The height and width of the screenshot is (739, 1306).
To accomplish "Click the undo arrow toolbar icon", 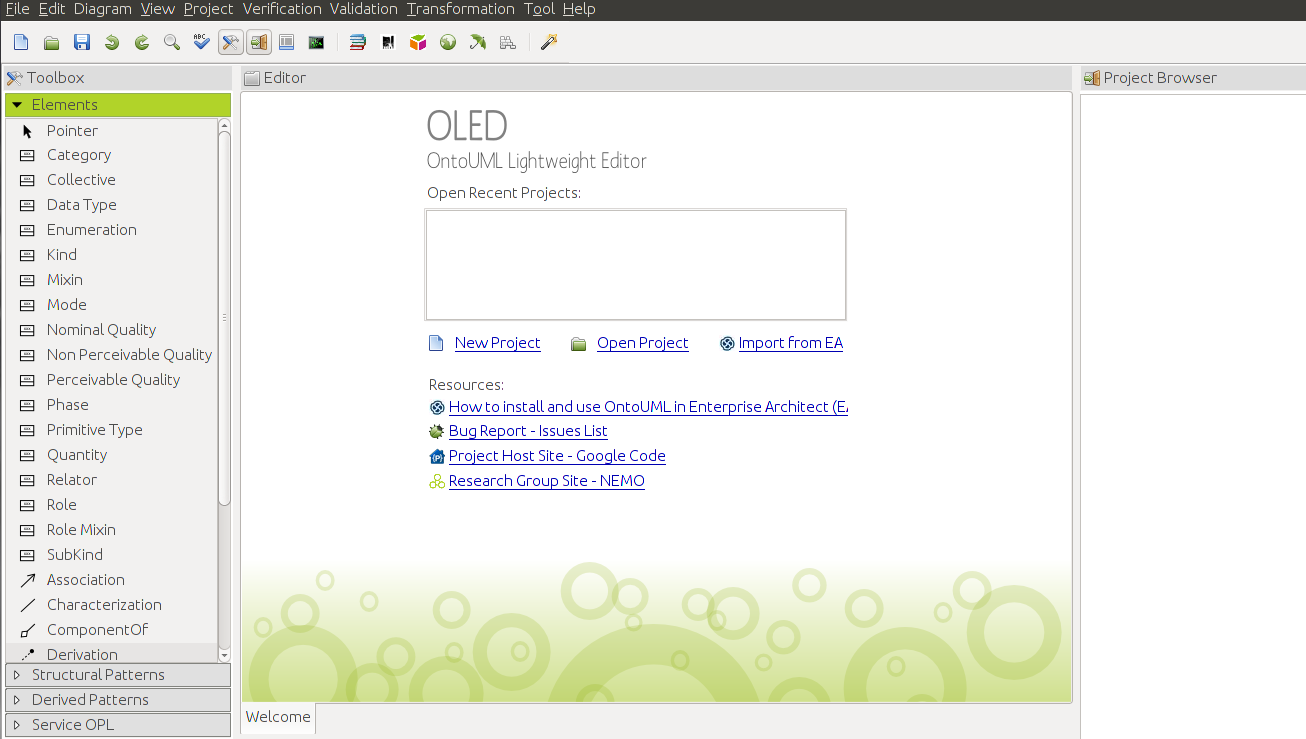I will pos(112,42).
